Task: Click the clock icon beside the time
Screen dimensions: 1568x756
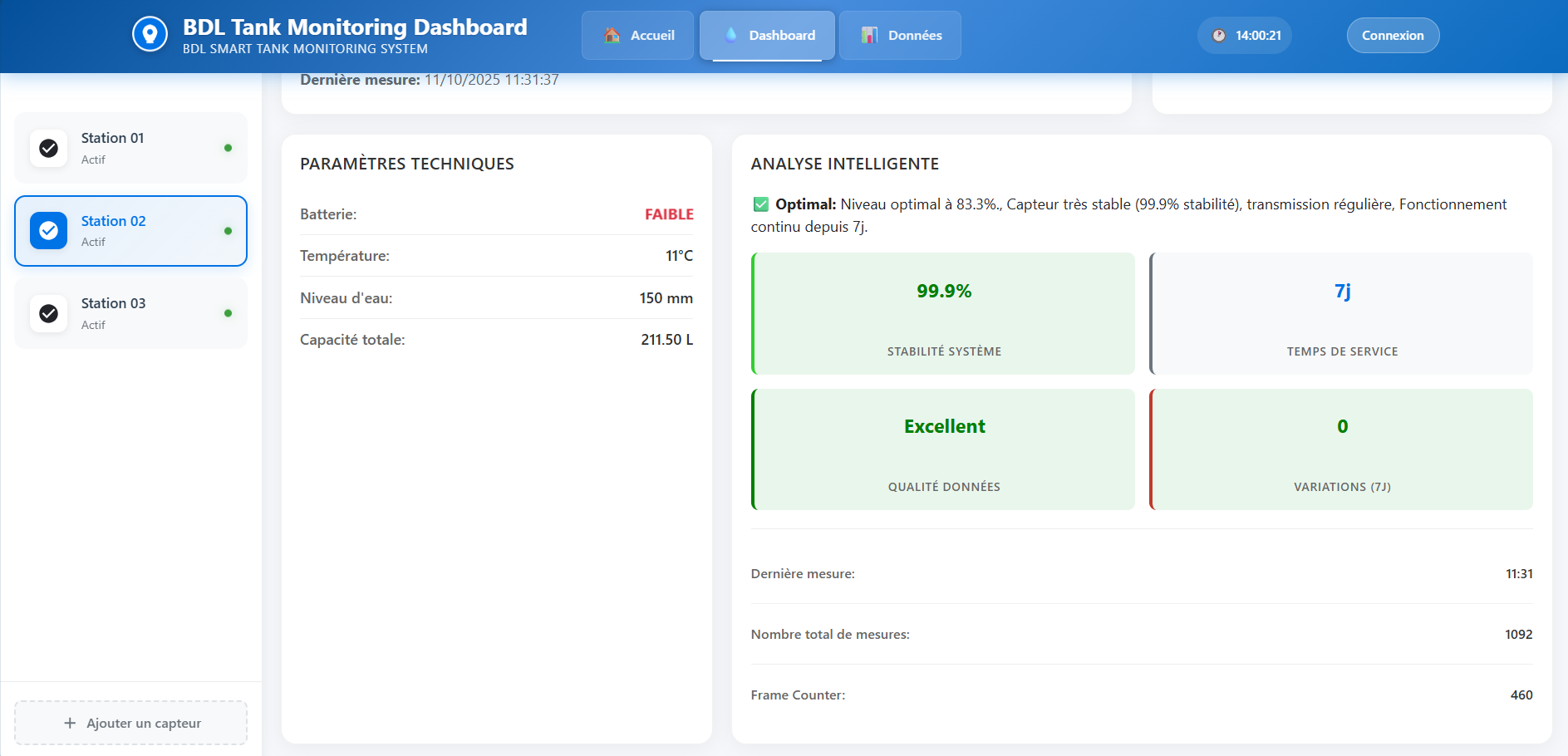Action: pos(1218,36)
